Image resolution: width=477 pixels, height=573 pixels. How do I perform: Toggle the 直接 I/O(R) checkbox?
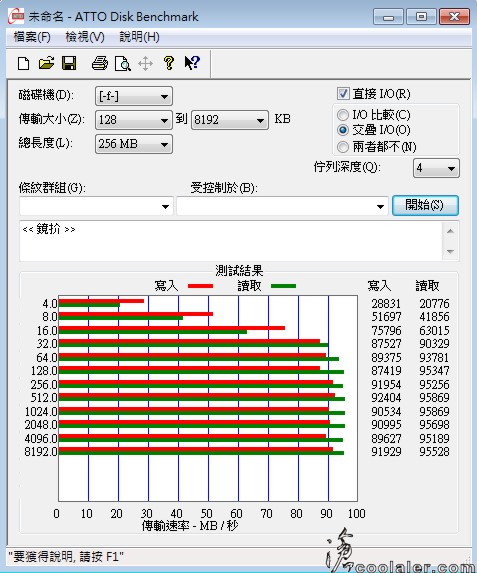[x=343, y=94]
